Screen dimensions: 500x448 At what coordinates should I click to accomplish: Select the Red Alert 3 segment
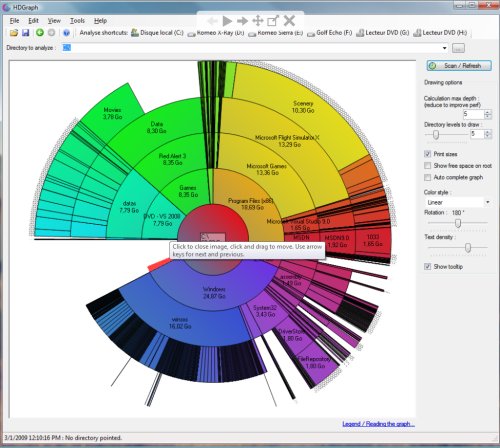click(x=172, y=159)
